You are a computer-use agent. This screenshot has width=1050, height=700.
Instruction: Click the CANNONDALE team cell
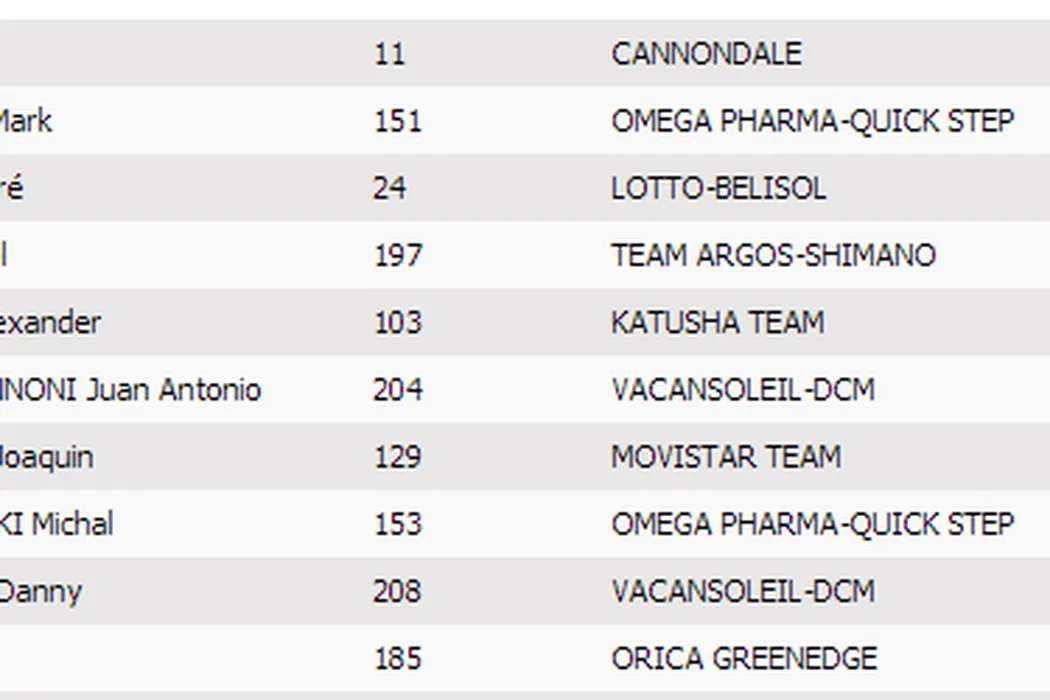(706, 54)
